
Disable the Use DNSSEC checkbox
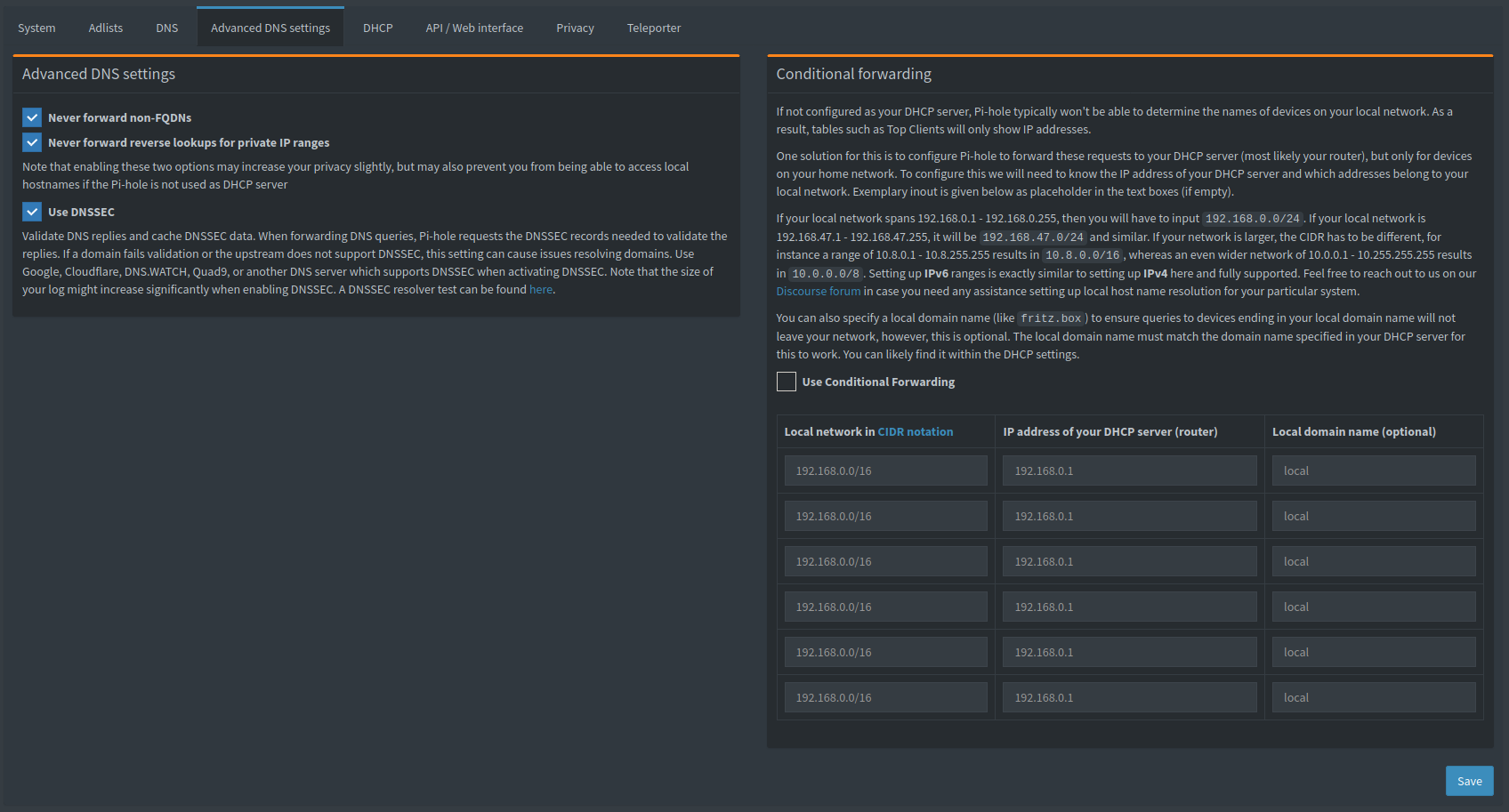coord(32,212)
